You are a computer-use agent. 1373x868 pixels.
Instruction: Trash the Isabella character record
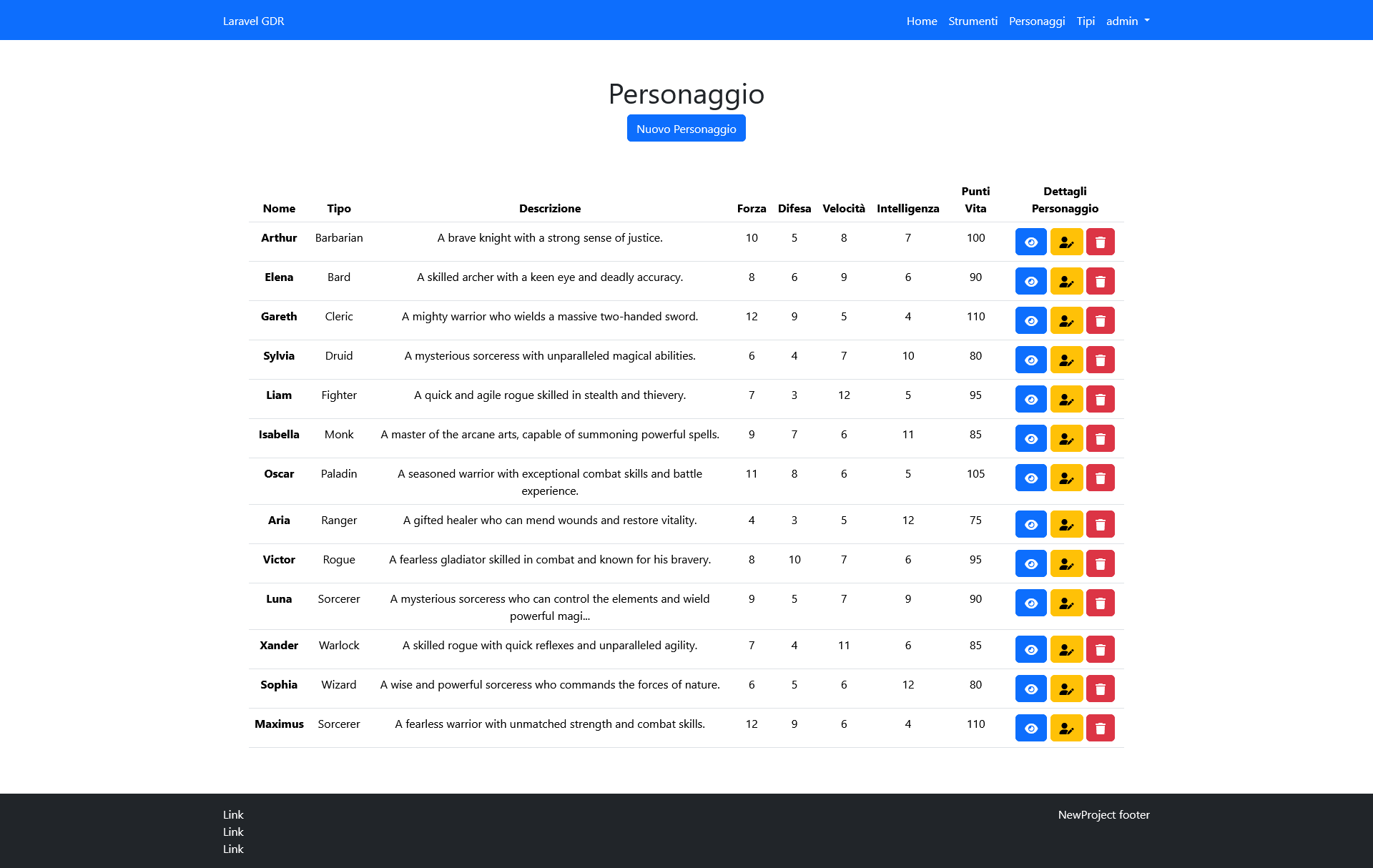point(1101,438)
